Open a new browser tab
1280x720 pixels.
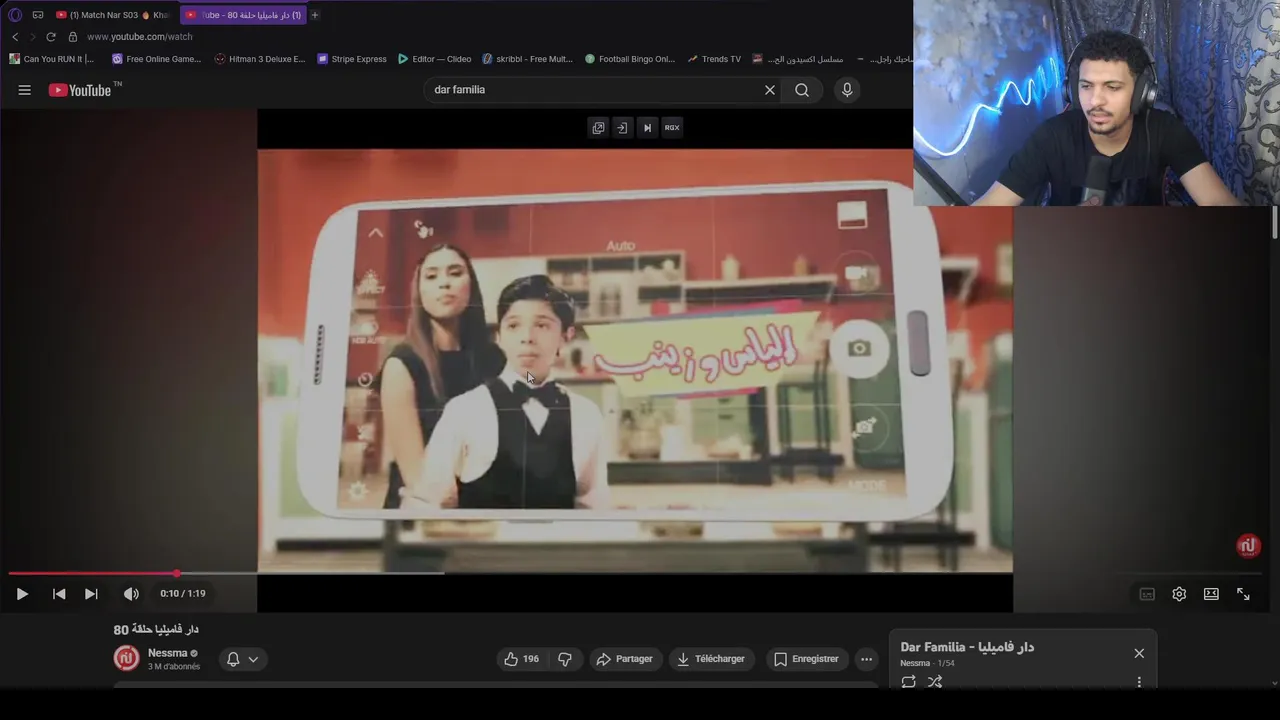[315, 15]
